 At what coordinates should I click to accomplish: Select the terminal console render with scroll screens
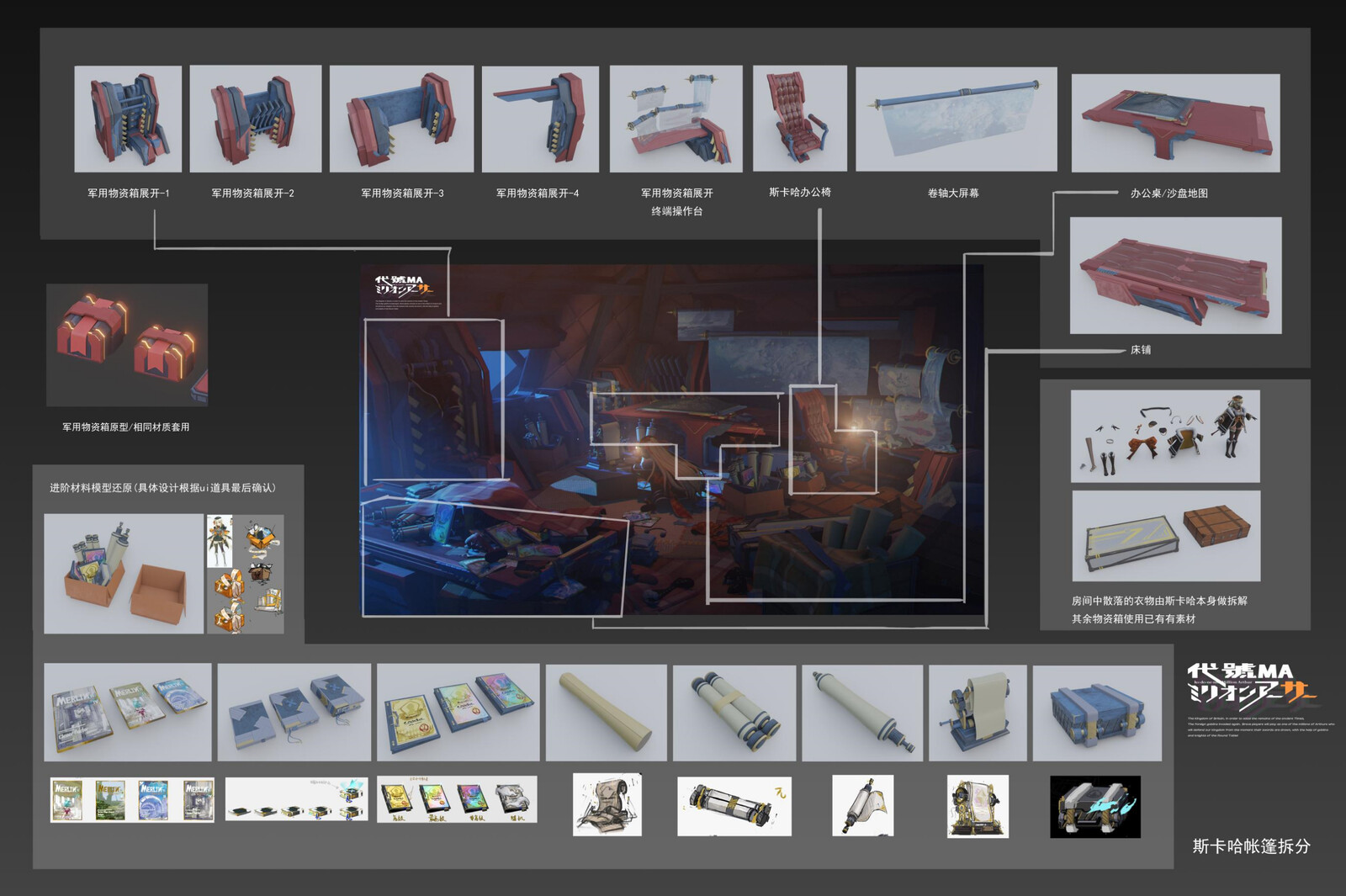676,119
